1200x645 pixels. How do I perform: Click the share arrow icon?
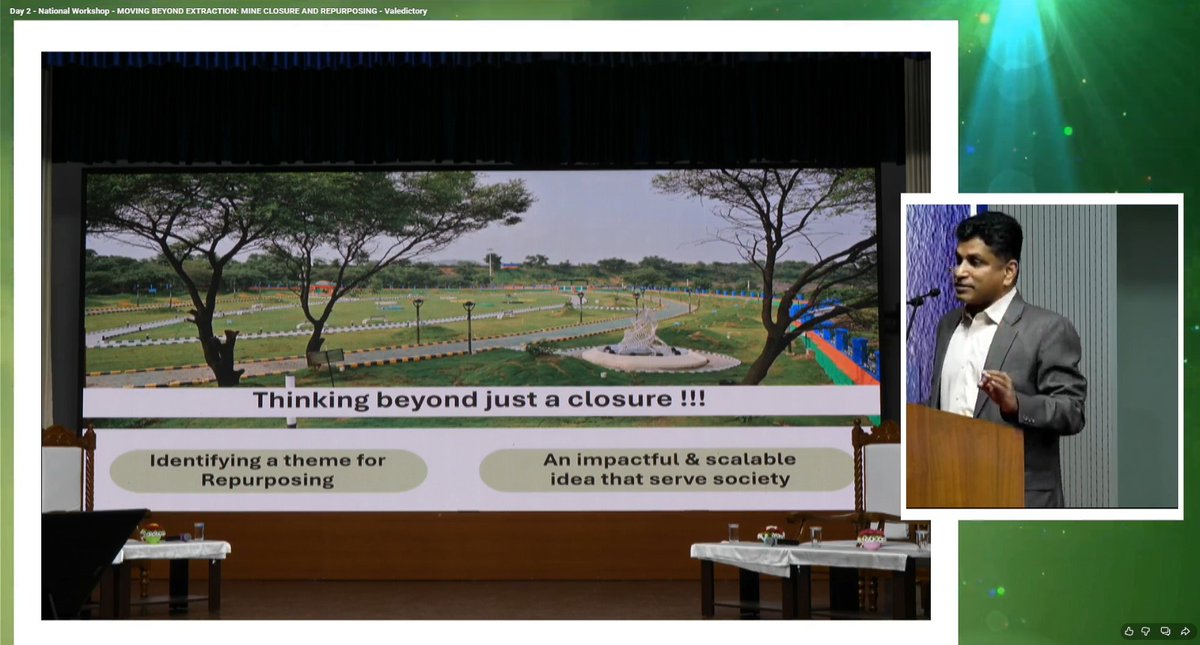1183,631
